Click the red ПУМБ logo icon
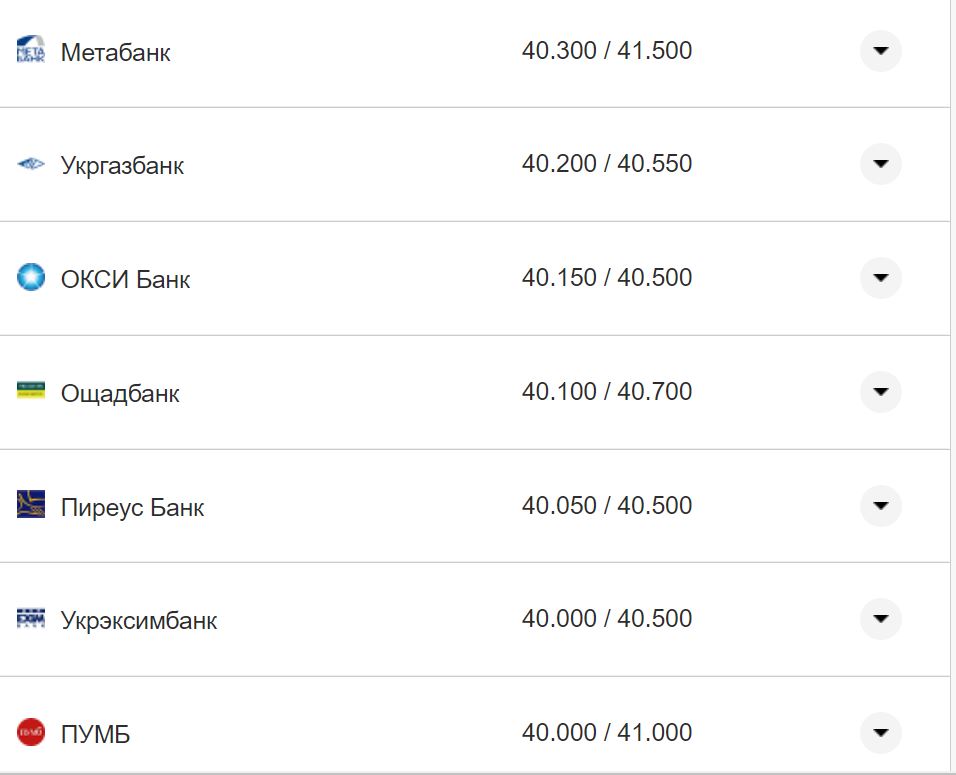Image resolution: width=956 pixels, height=775 pixels. click(x=31, y=733)
